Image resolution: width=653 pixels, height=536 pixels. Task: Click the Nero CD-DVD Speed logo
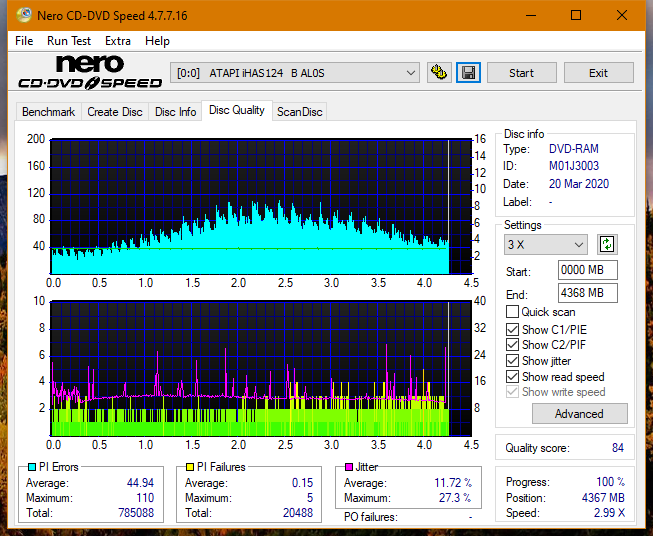tap(90, 72)
